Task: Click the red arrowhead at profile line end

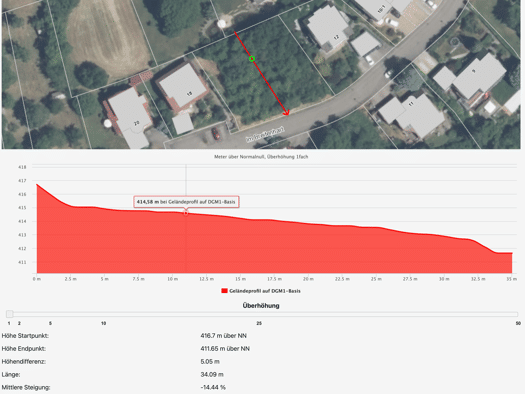Action: pos(286,113)
